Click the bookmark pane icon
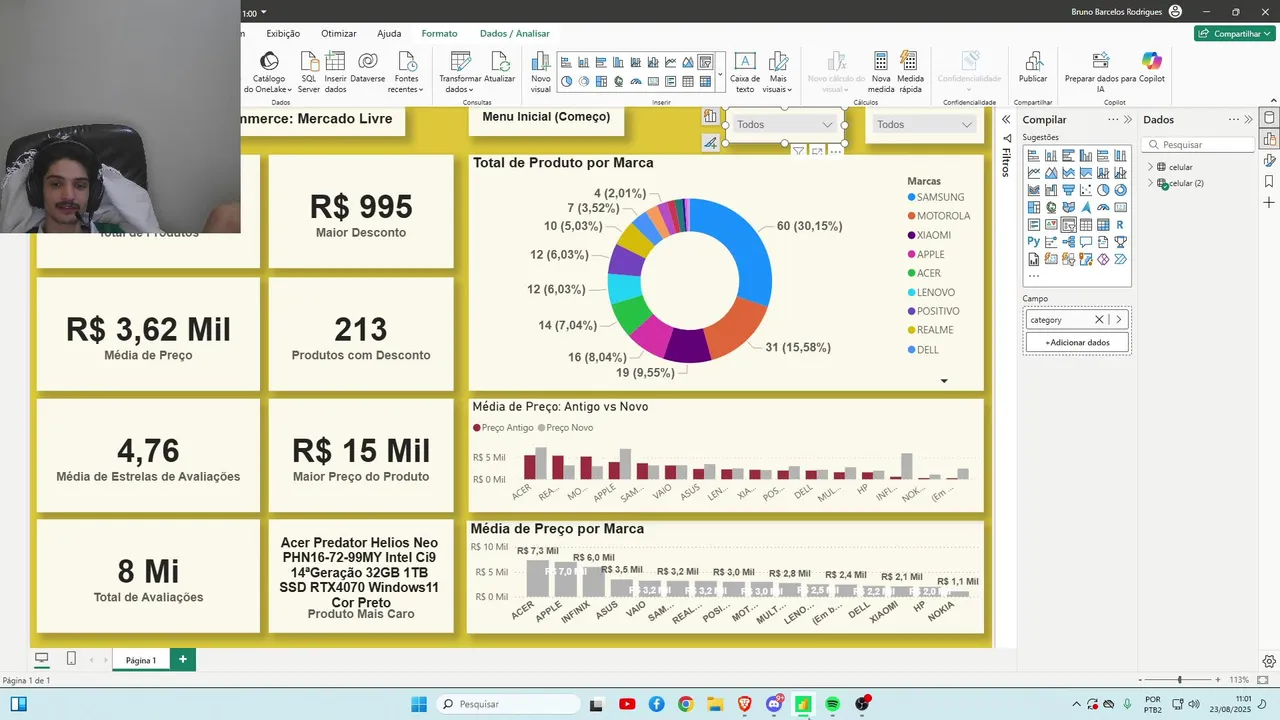The height and width of the screenshot is (720, 1280). click(1269, 182)
